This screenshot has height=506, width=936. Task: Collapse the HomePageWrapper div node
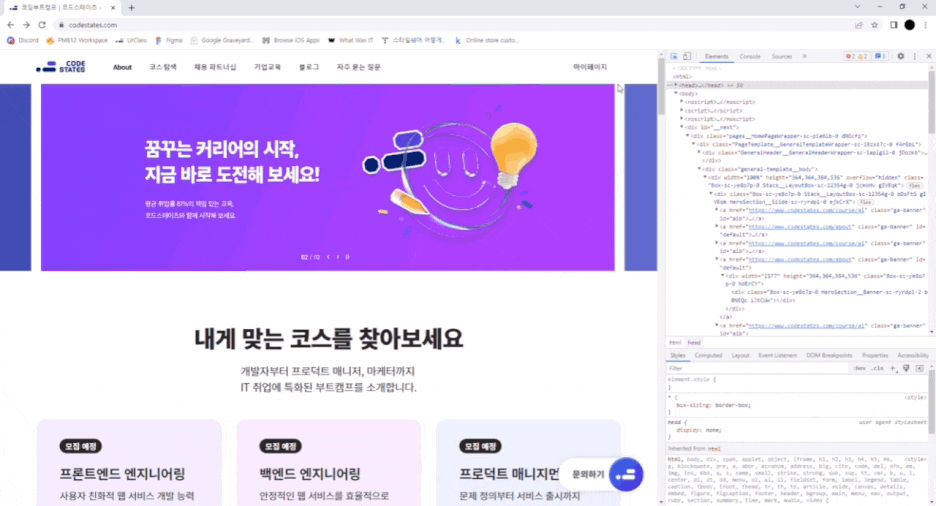coord(687,135)
